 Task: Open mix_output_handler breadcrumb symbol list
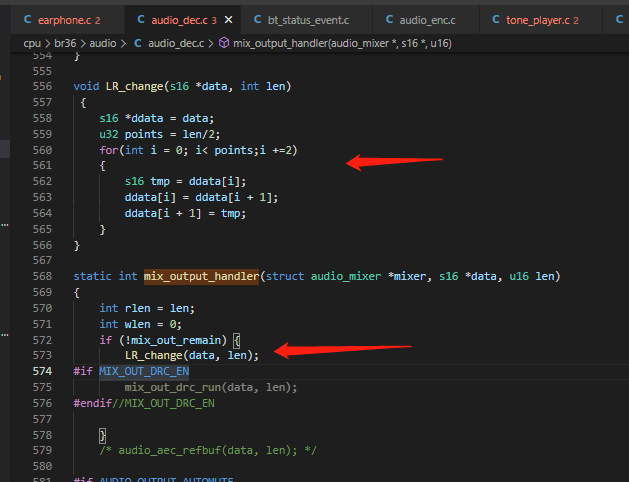(342, 43)
